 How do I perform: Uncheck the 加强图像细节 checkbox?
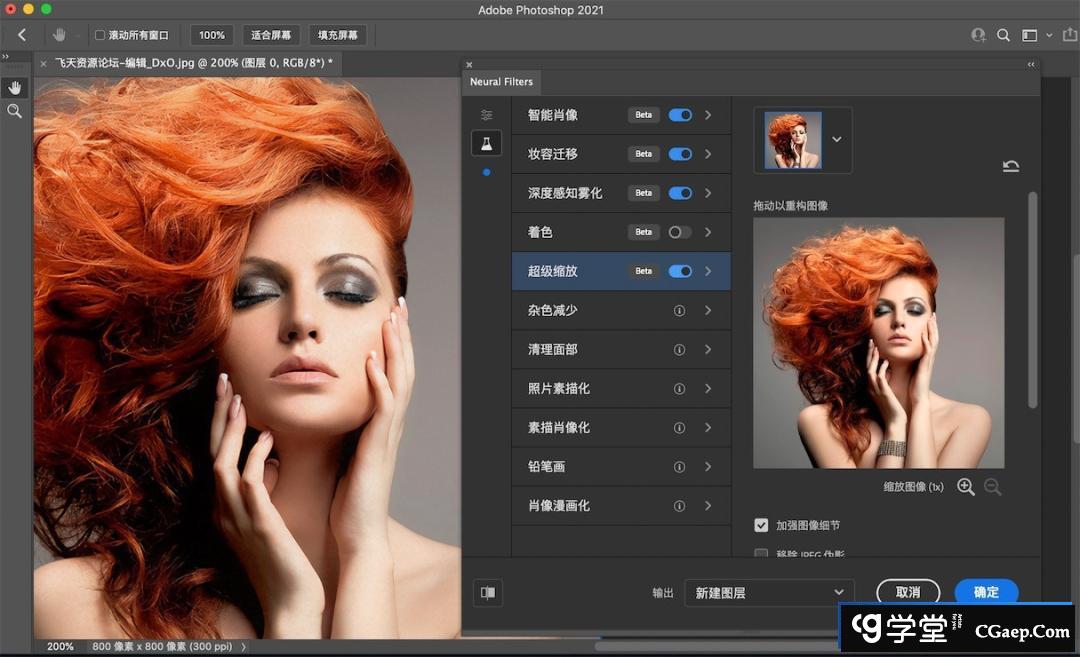point(762,525)
